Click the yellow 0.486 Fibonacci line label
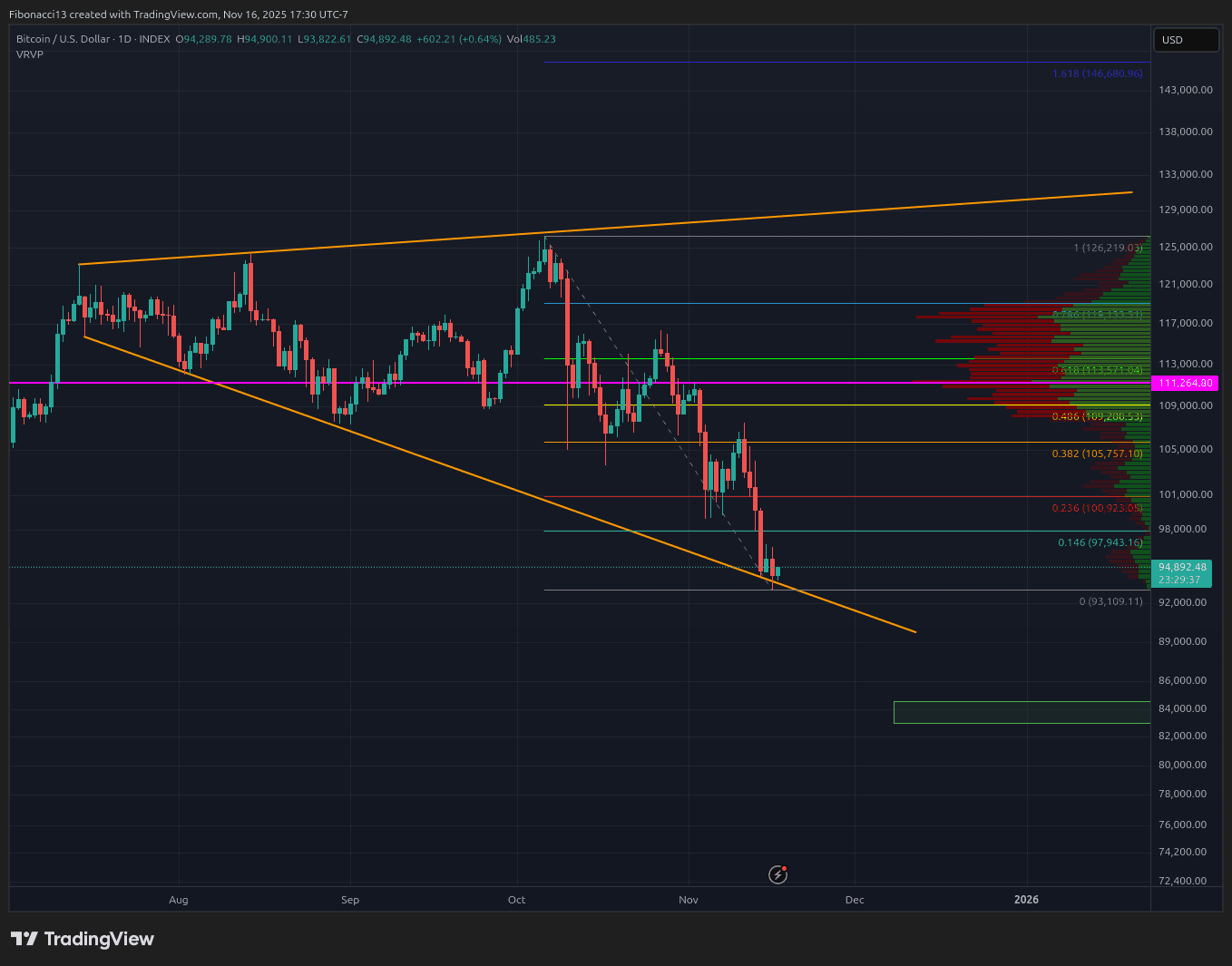 [1097, 416]
